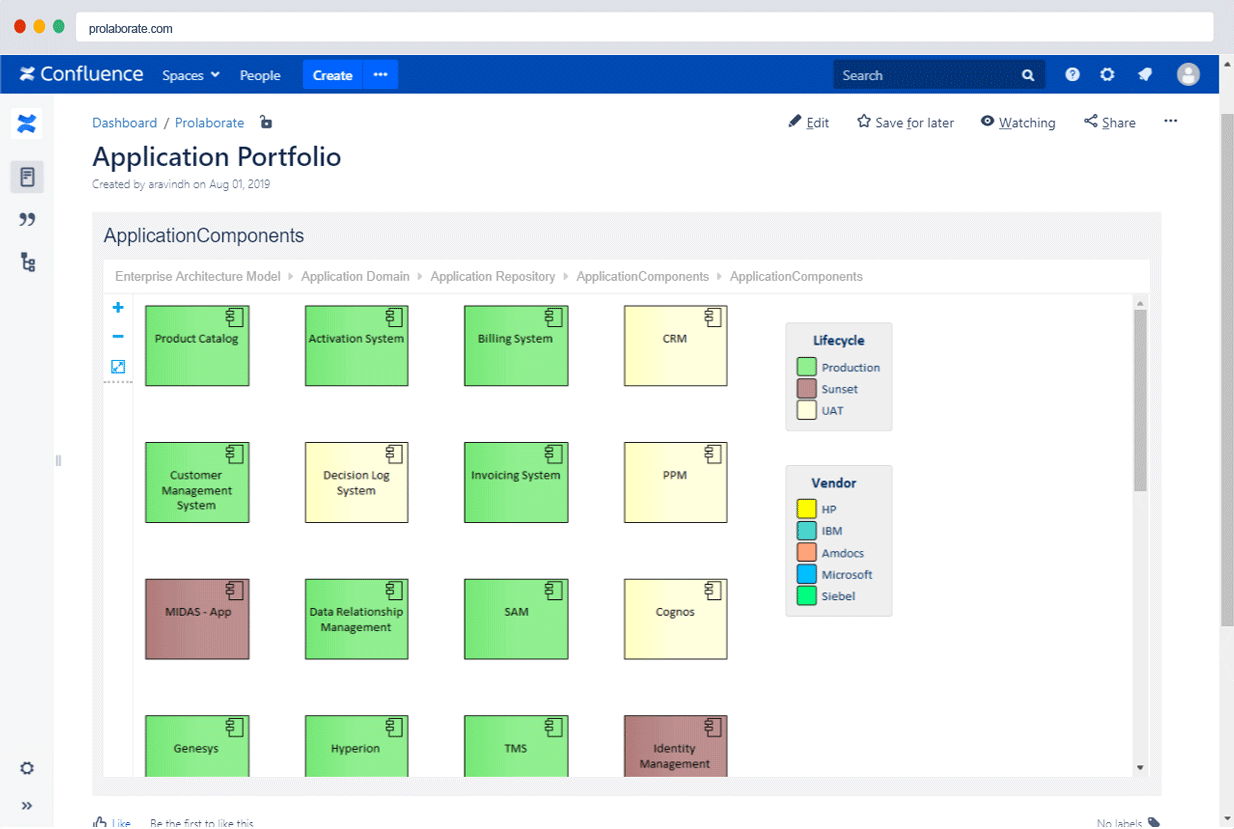Click the Sunset legend swatch
The height and width of the screenshot is (829, 1234).
[x=806, y=389]
